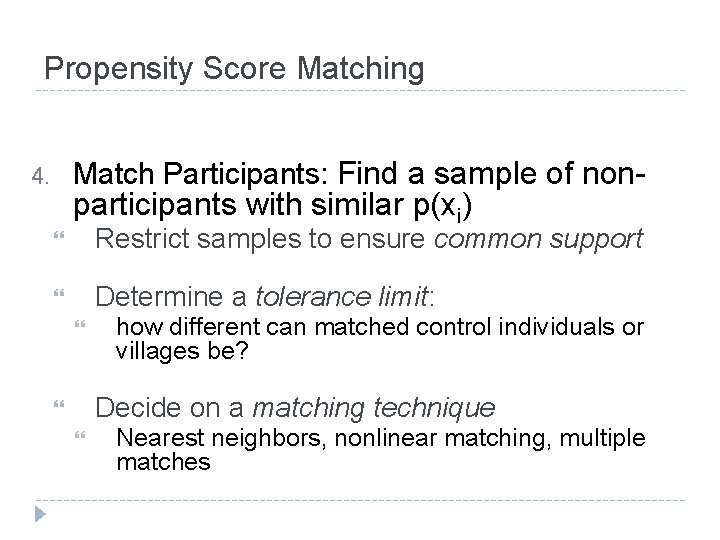Viewport: 720px width, 540px height.
Task: Select the slide title "Propensity Score Matching"
Action: click(x=234, y=69)
